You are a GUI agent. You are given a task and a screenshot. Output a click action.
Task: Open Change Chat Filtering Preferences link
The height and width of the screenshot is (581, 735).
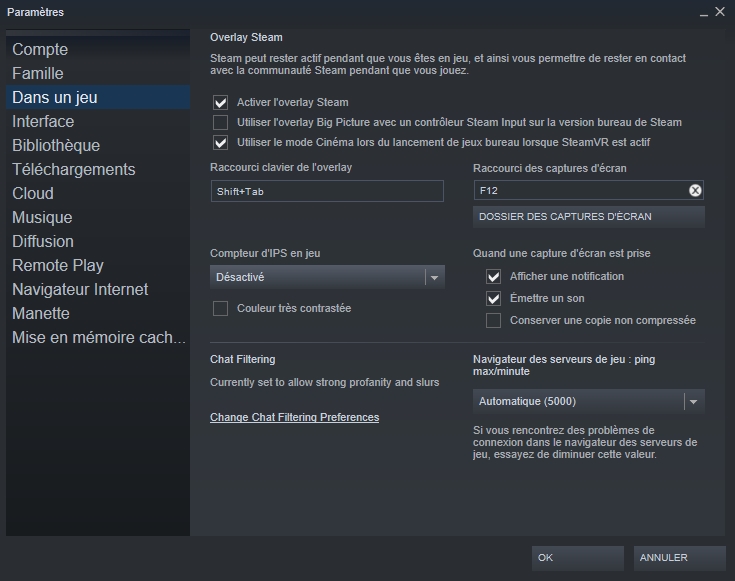point(294,417)
